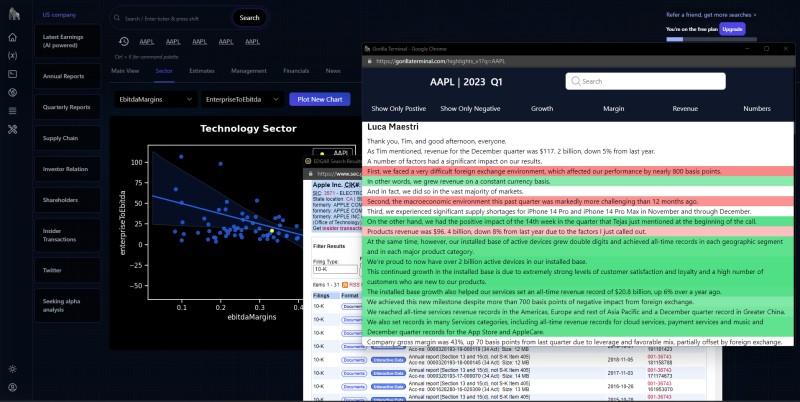Click the sentence about iPhone 14 Pro shortages
The image size is (800, 402).
click(x=559, y=211)
